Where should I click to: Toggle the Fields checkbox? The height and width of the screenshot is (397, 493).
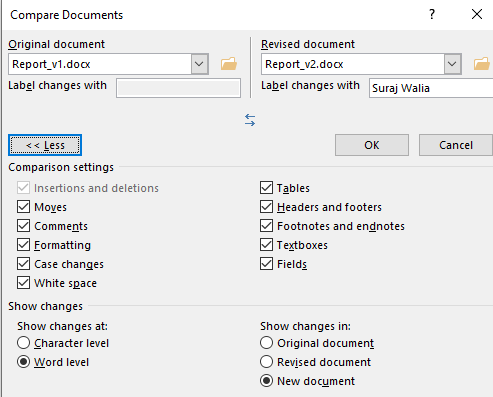(x=266, y=264)
